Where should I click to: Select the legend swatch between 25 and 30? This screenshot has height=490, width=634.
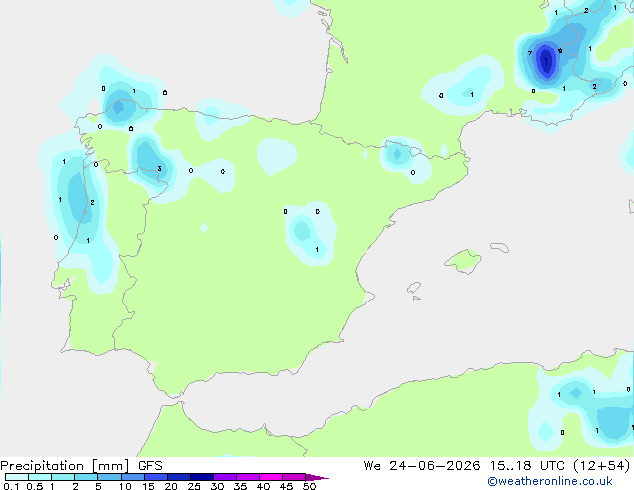(x=202, y=477)
